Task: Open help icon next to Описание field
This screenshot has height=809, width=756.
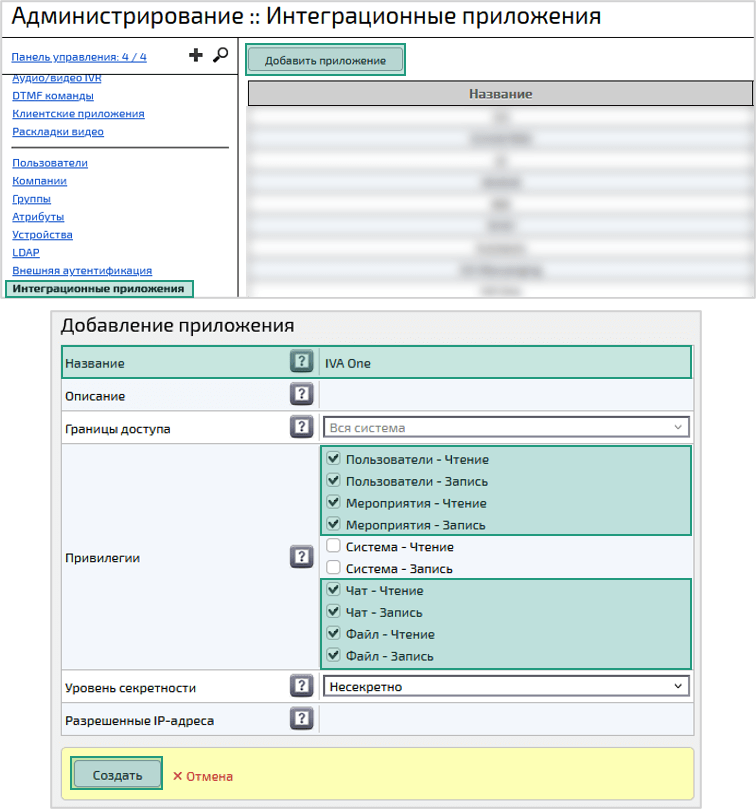Action: 301,395
